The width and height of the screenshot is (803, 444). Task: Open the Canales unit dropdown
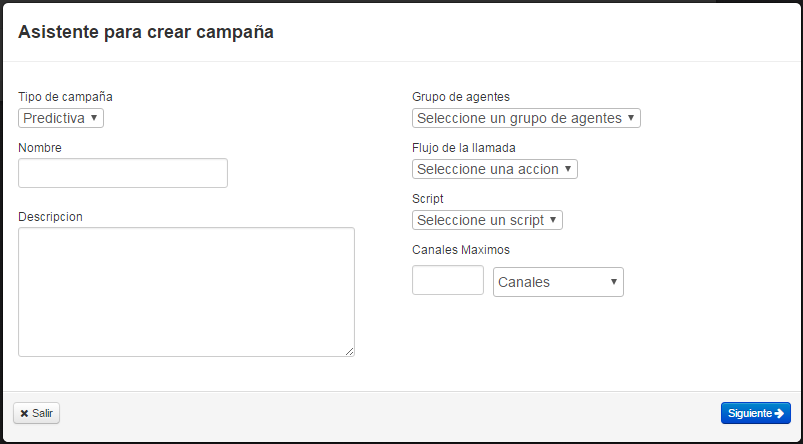[x=558, y=282]
